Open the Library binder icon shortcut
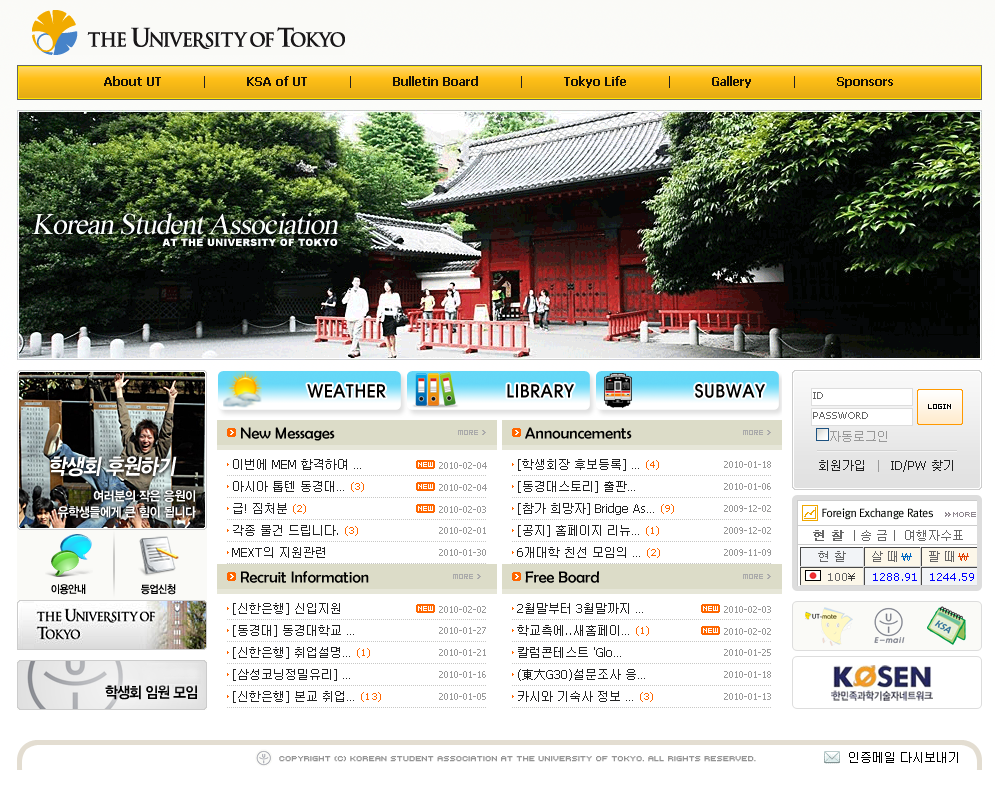 click(x=498, y=391)
